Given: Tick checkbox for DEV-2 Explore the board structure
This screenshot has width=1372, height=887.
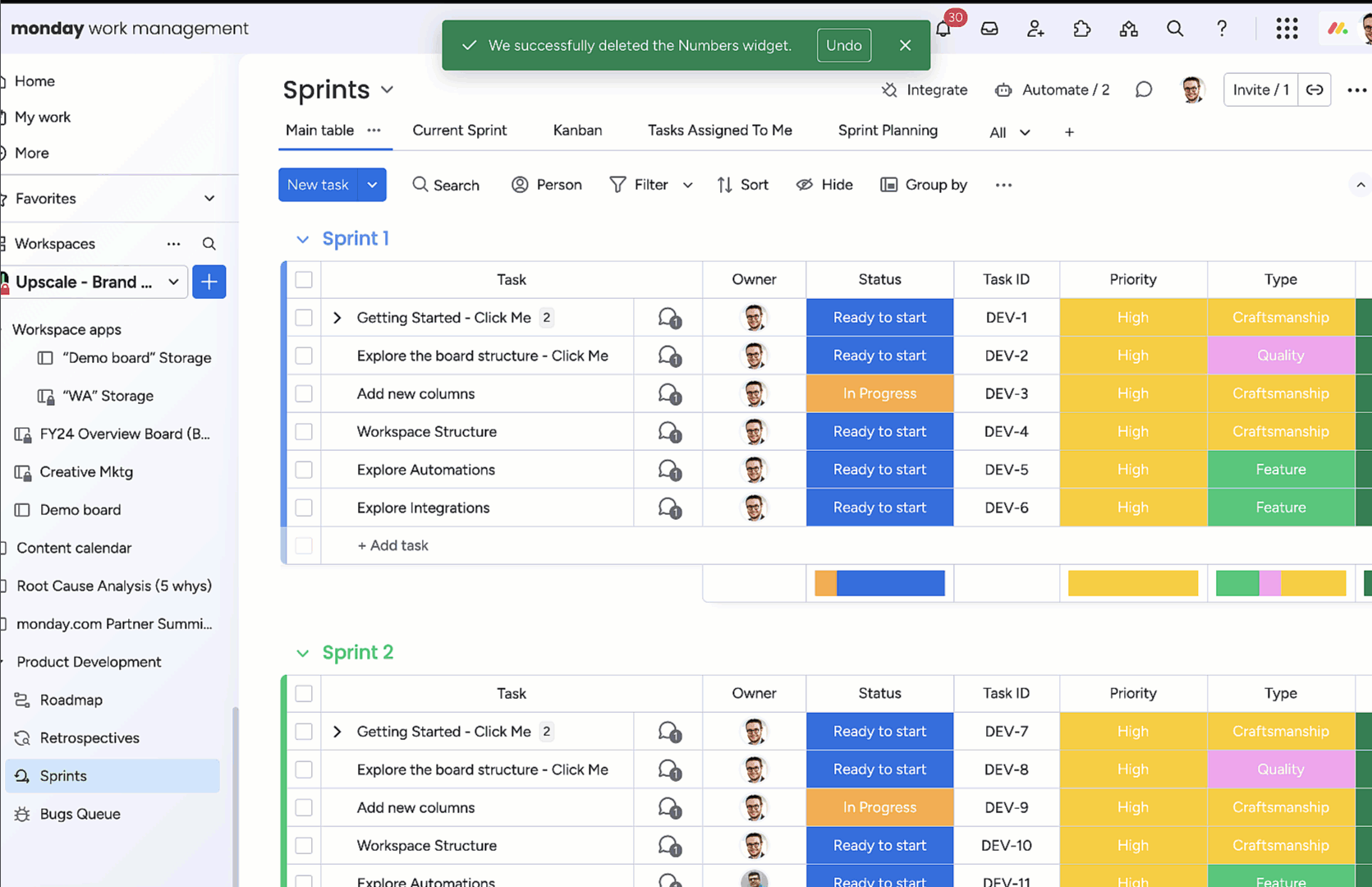Looking at the screenshot, I should coord(304,356).
